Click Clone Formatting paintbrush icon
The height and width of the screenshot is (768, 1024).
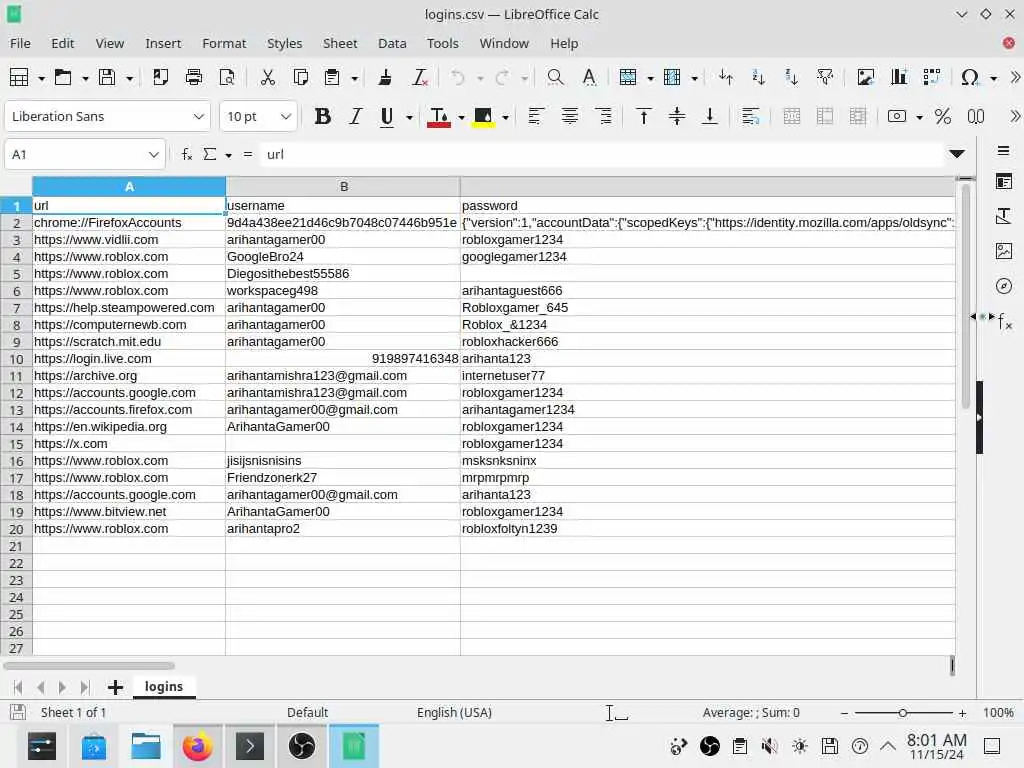pyautogui.click(x=385, y=77)
